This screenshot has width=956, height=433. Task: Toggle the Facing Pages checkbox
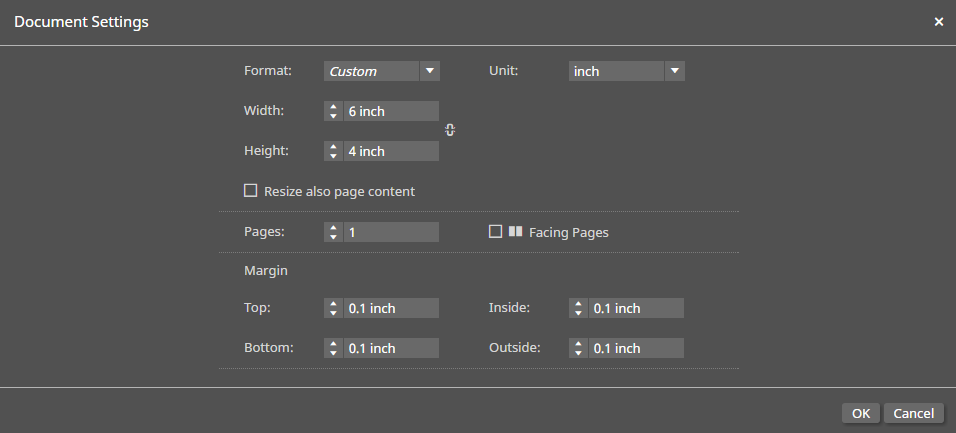(x=495, y=232)
